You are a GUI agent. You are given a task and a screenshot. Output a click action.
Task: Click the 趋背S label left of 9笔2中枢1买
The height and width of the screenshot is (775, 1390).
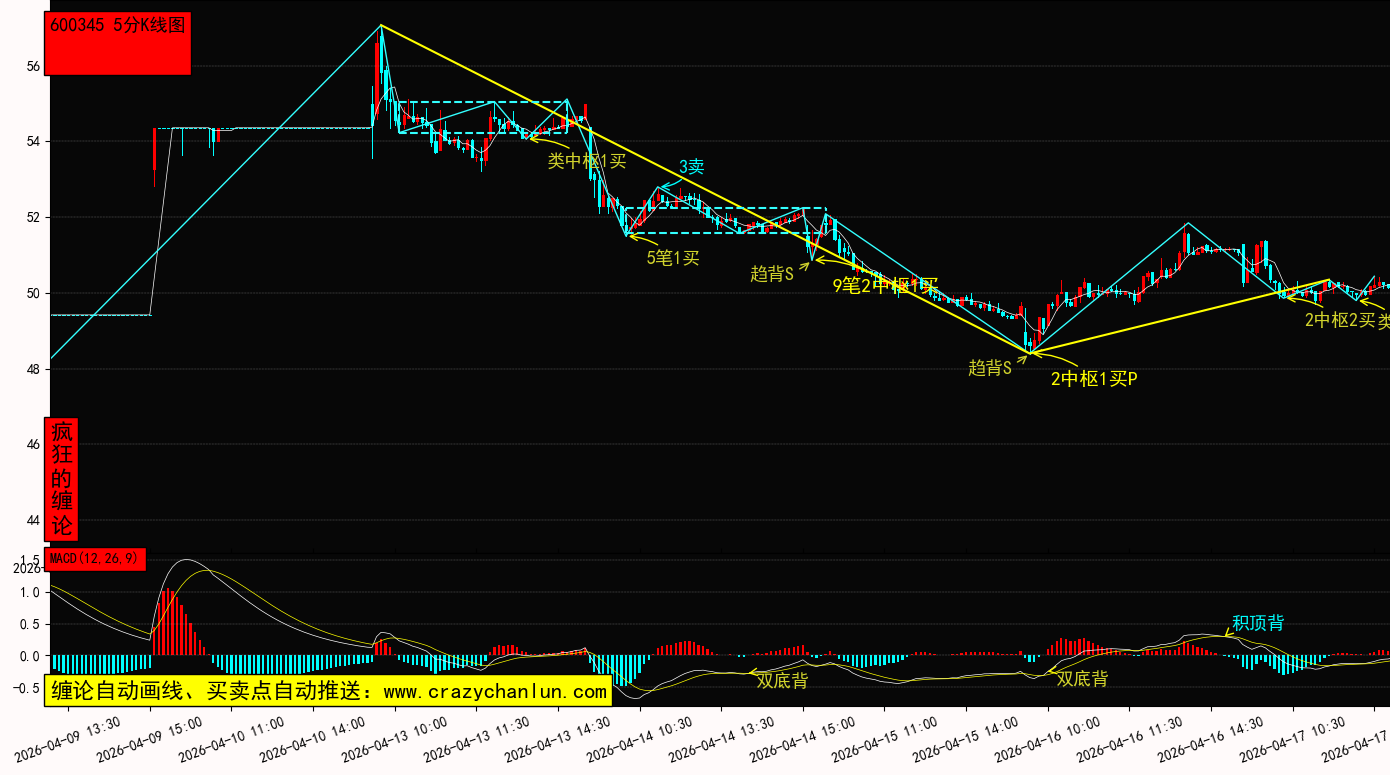pos(772,274)
